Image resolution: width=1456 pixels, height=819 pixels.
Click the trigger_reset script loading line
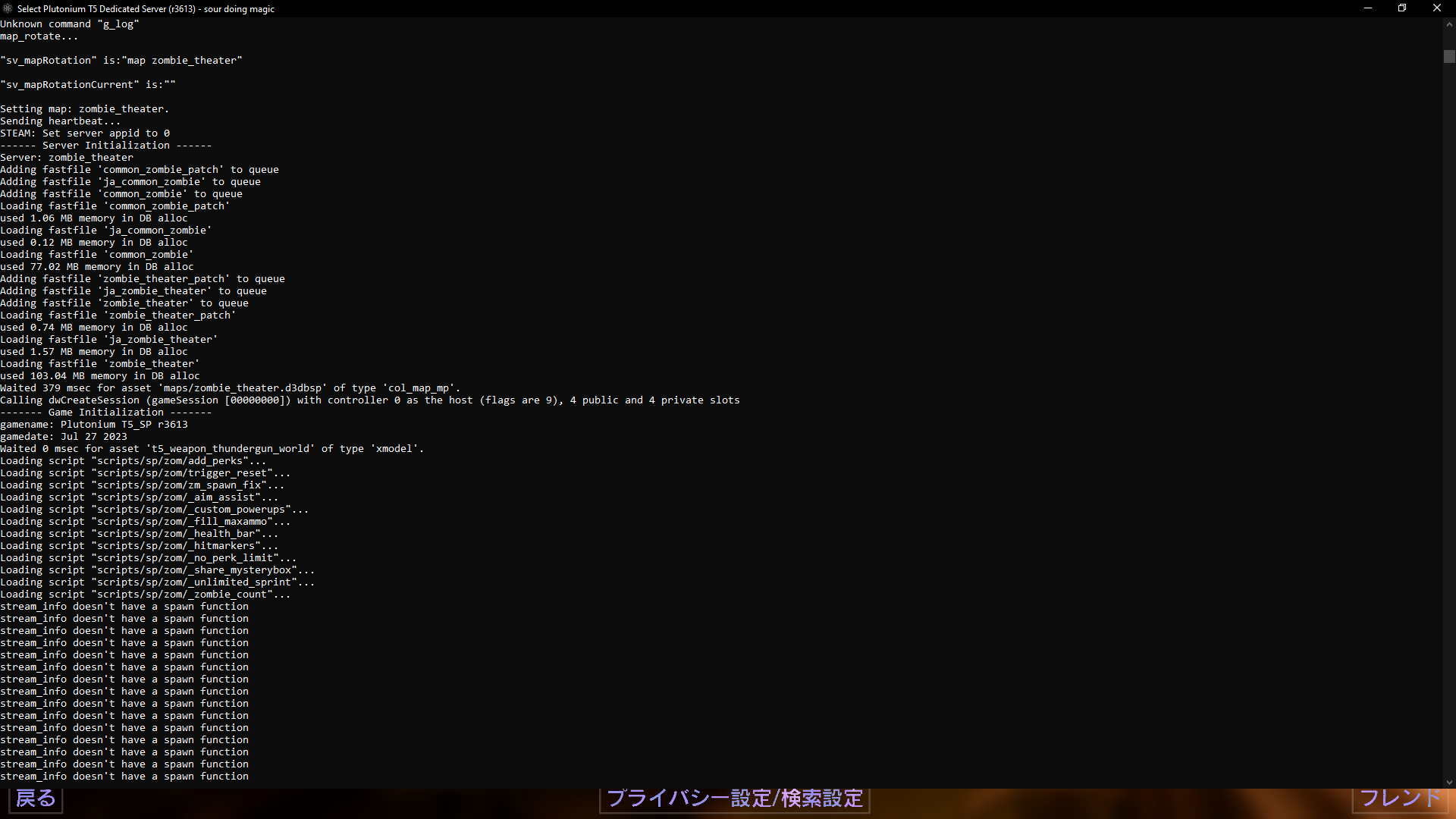146,473
